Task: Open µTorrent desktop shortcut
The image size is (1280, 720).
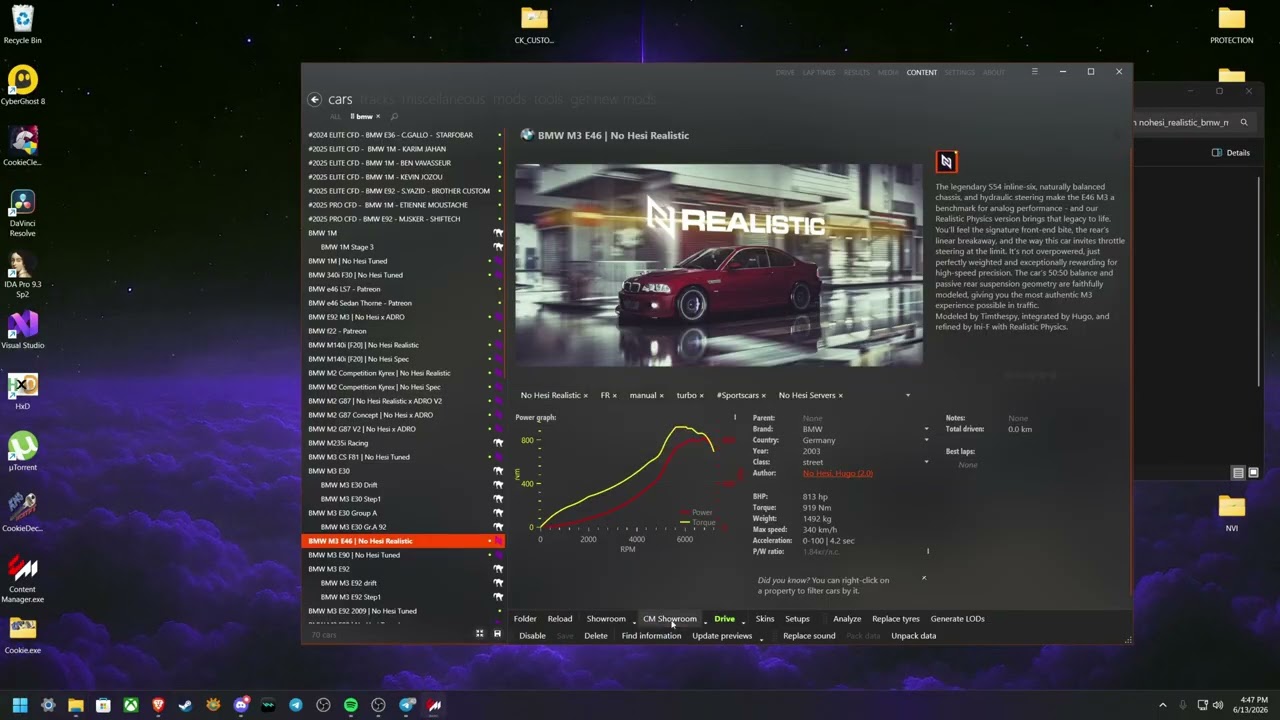Action: (22, 452)
